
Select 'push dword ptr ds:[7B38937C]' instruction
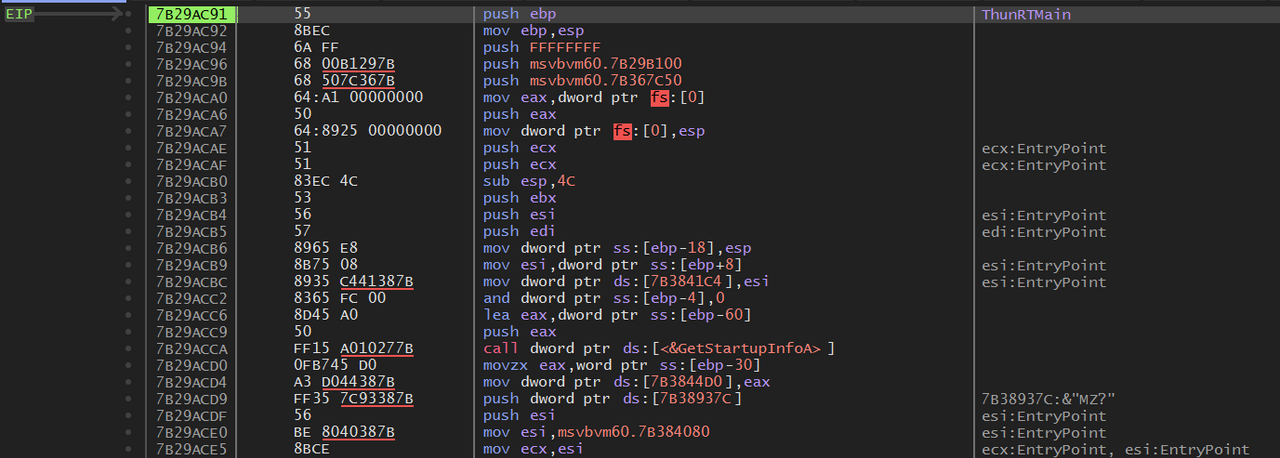click(613, 400)
